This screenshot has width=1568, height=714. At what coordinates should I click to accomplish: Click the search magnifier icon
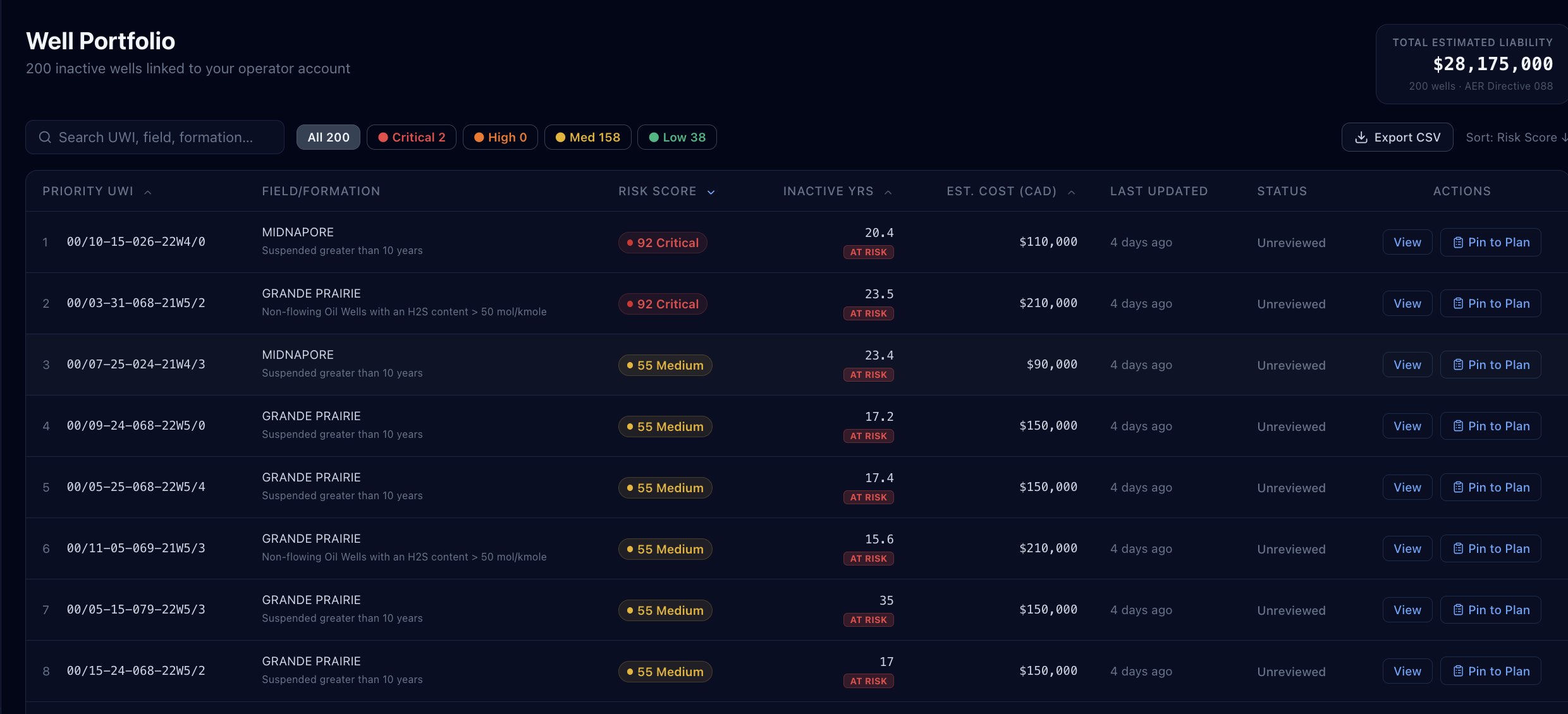[x=45, y=137]
